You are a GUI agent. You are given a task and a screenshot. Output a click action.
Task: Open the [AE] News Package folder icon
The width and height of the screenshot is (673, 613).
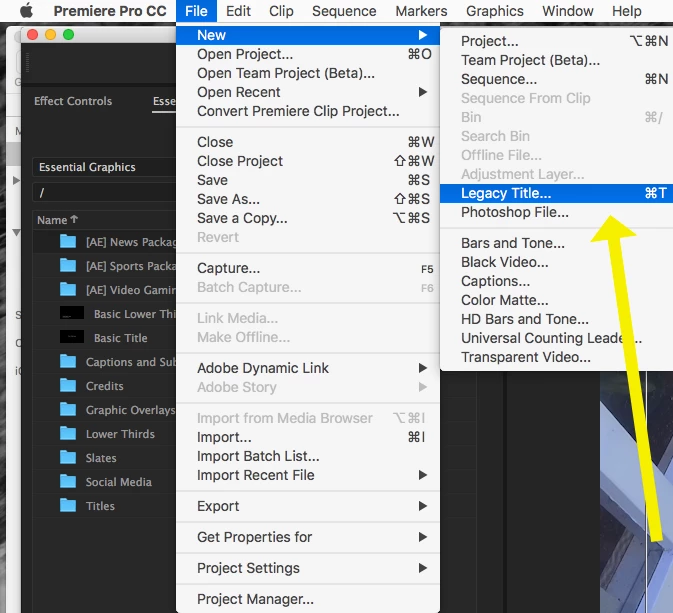(x=68, y=242)
